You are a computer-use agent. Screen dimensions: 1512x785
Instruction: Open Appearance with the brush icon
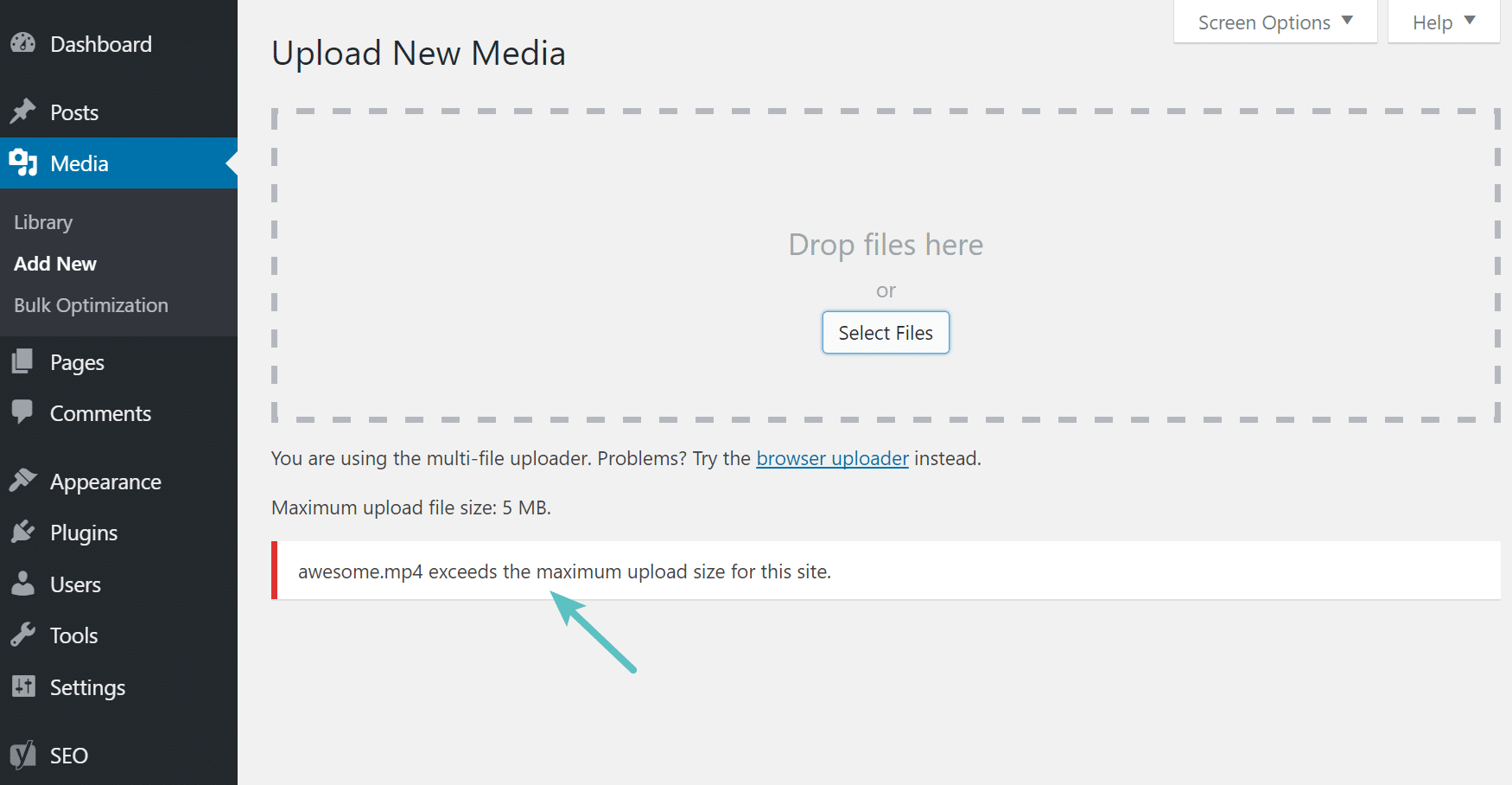point(23,481)
